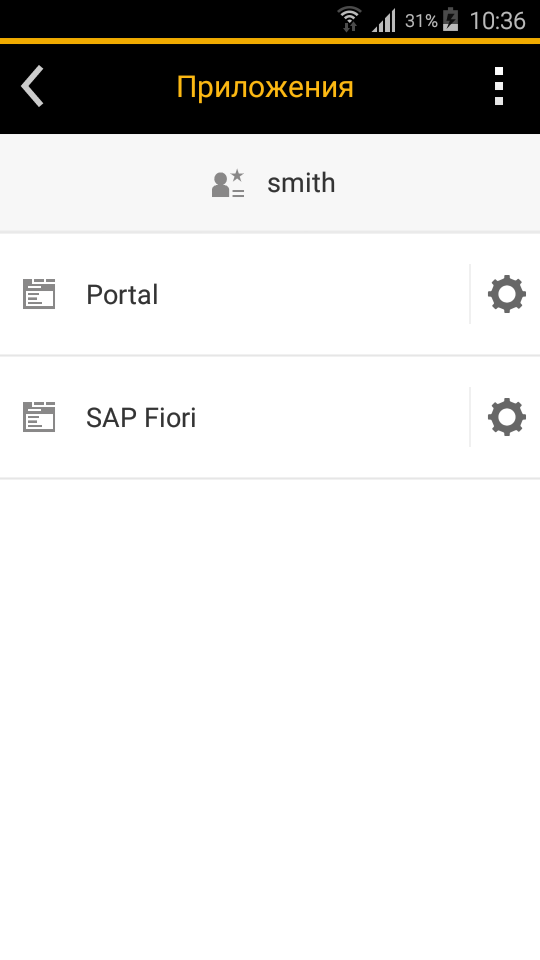
Task: Tap the smith username label
Action: click(301, 183)
